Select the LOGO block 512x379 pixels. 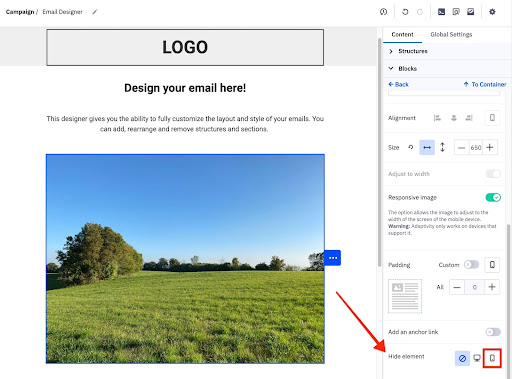(x=185, y=47)
